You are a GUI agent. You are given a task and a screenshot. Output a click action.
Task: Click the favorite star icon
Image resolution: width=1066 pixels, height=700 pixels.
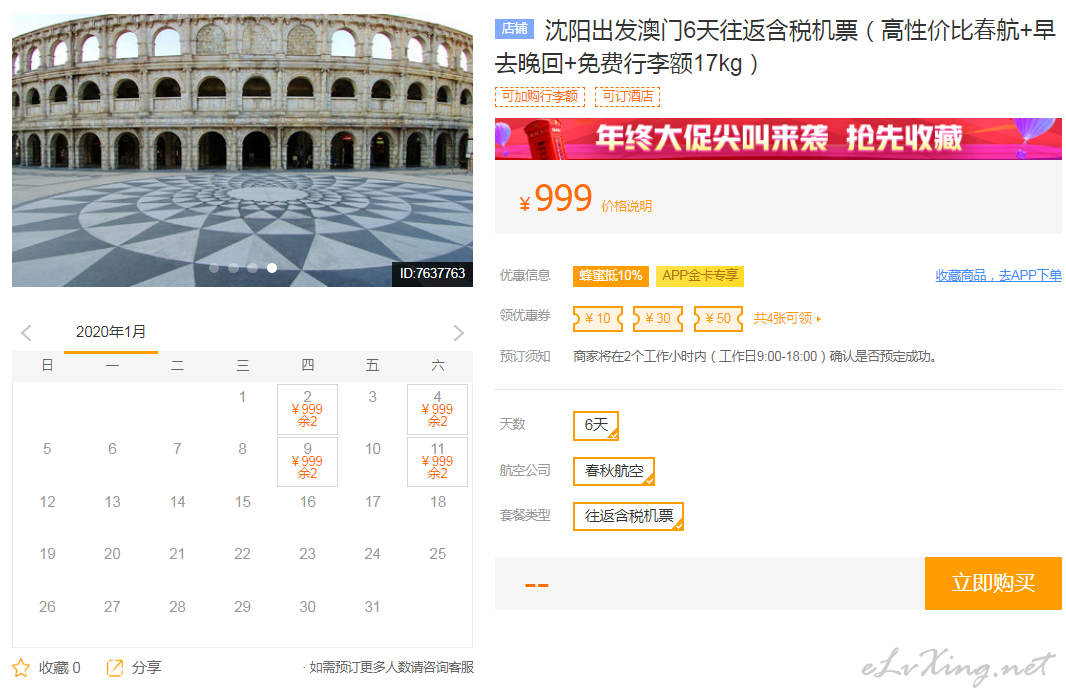[21, 667]
